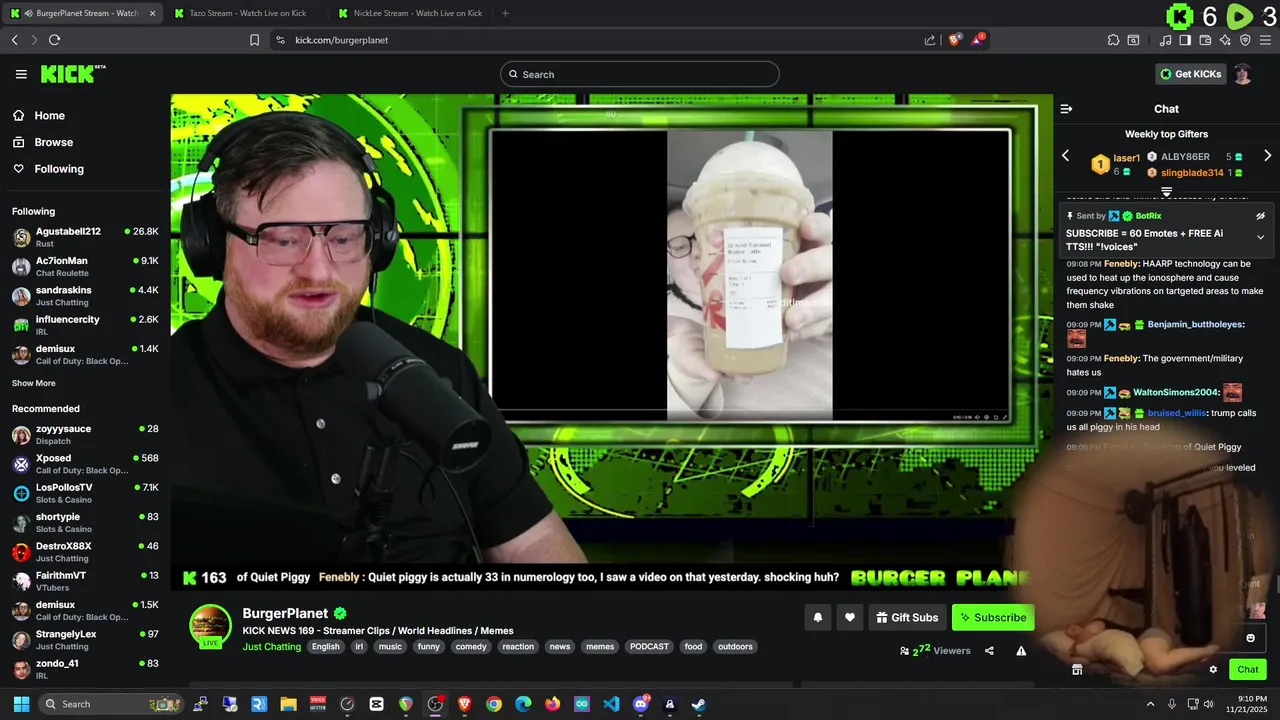Screen dimensions: 1280x720
Task: Open sandraskins channel in Following
Action: 85,296
